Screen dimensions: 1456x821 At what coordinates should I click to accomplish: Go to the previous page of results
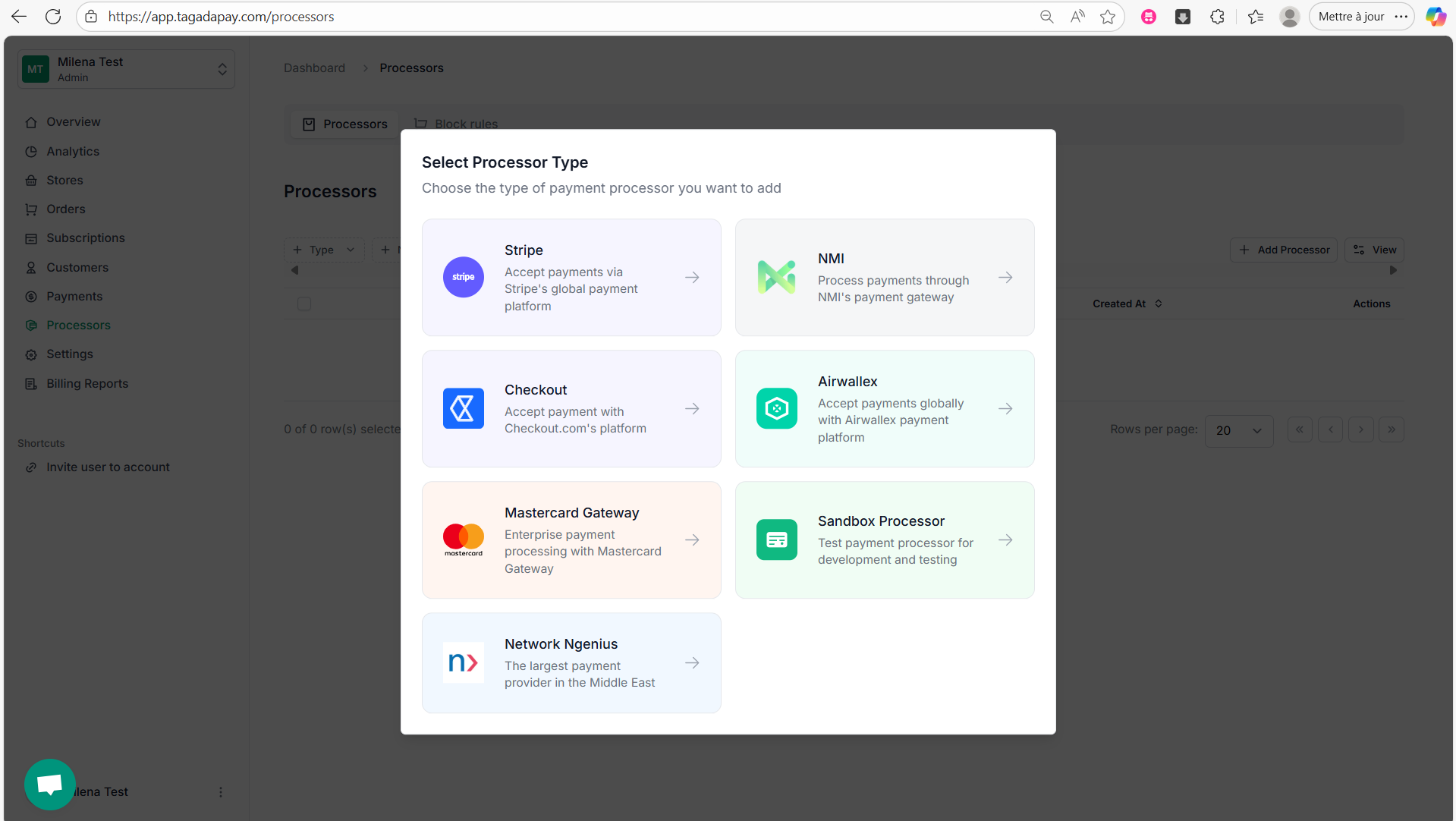1330,429
